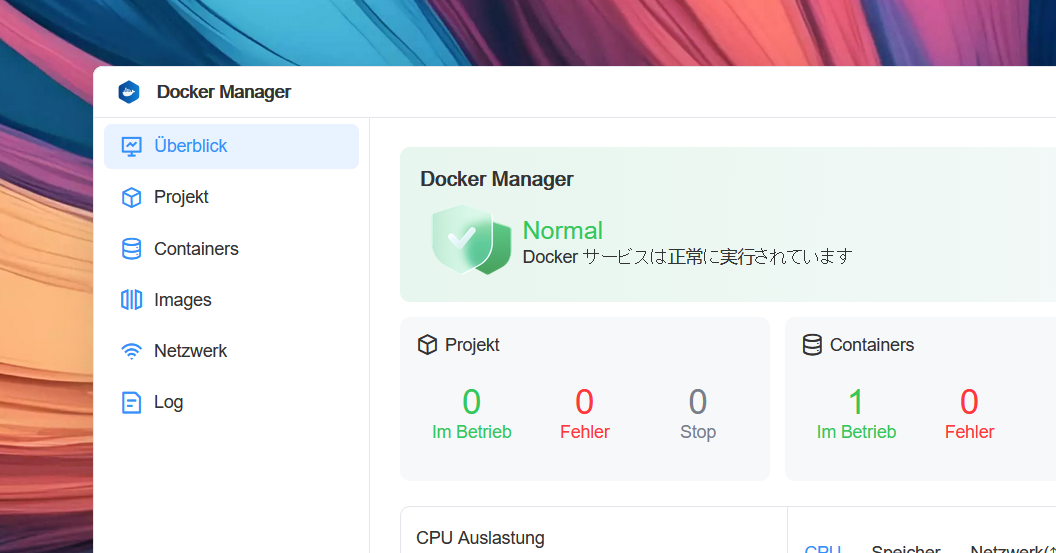Viewport: 1056px width, 553px height.
Task: Switch to Images in the sidebar
Action: tap(232, 300)
